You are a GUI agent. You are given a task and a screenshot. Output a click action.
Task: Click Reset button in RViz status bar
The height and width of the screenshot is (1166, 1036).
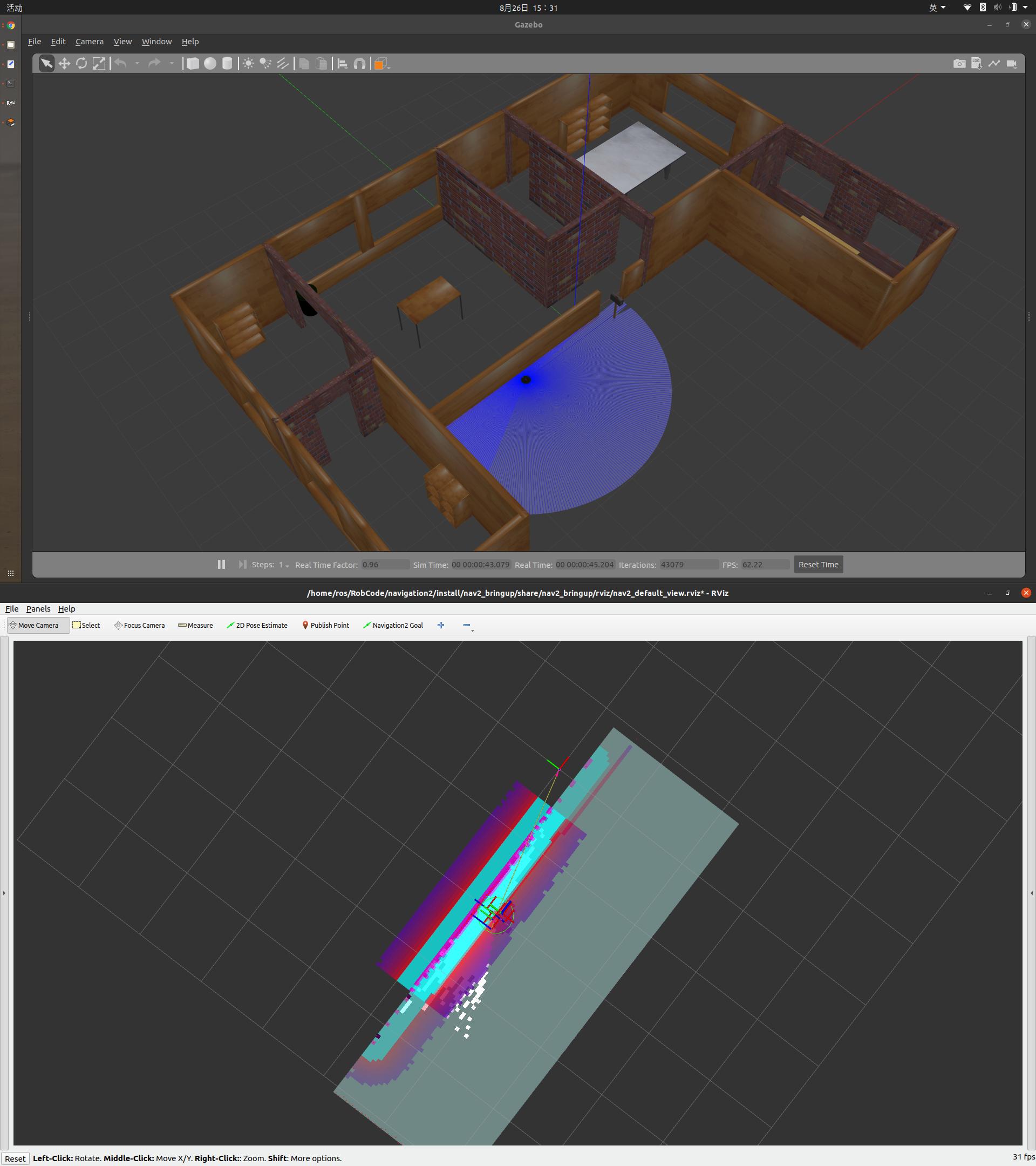(16, 1158)
